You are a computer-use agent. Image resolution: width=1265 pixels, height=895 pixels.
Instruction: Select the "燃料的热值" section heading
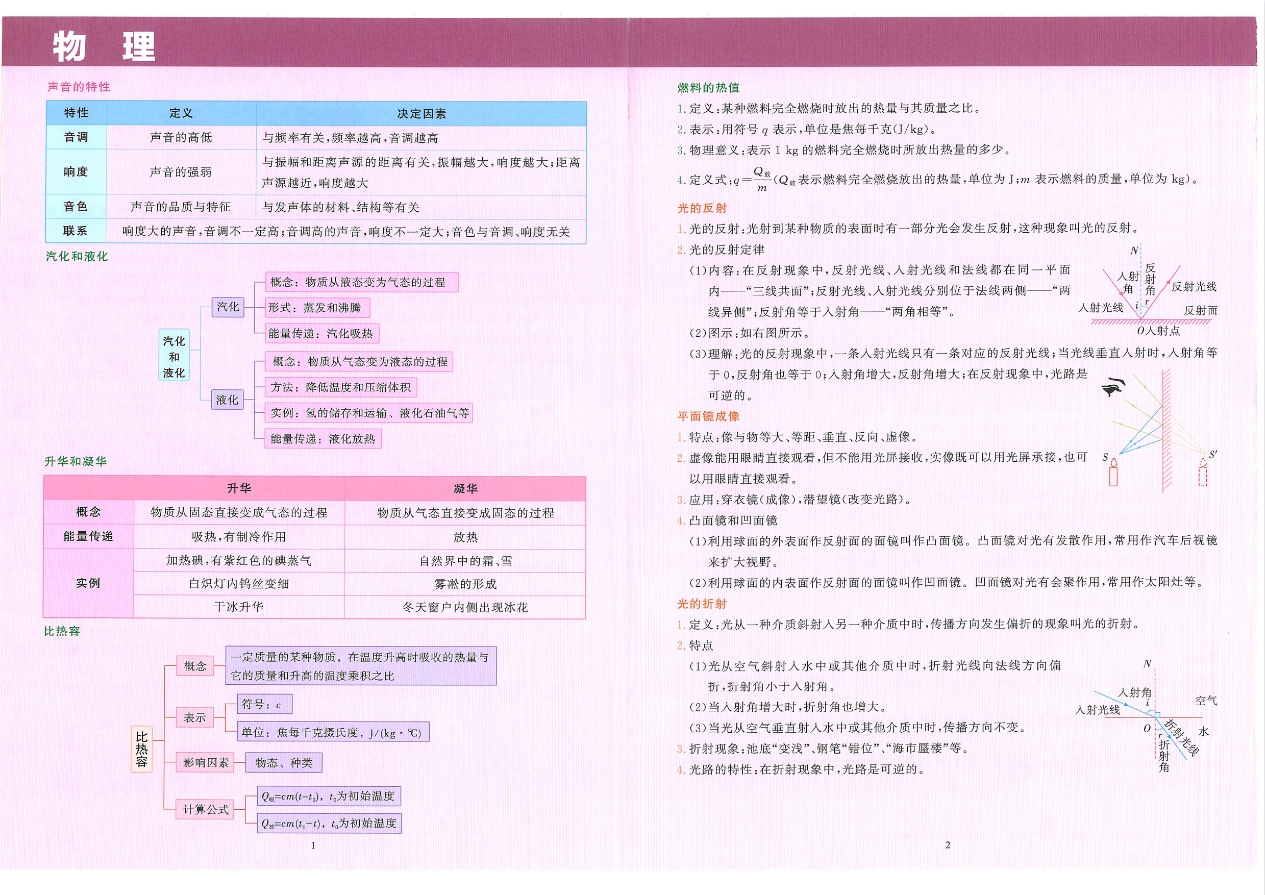click(x=709, y=87)
